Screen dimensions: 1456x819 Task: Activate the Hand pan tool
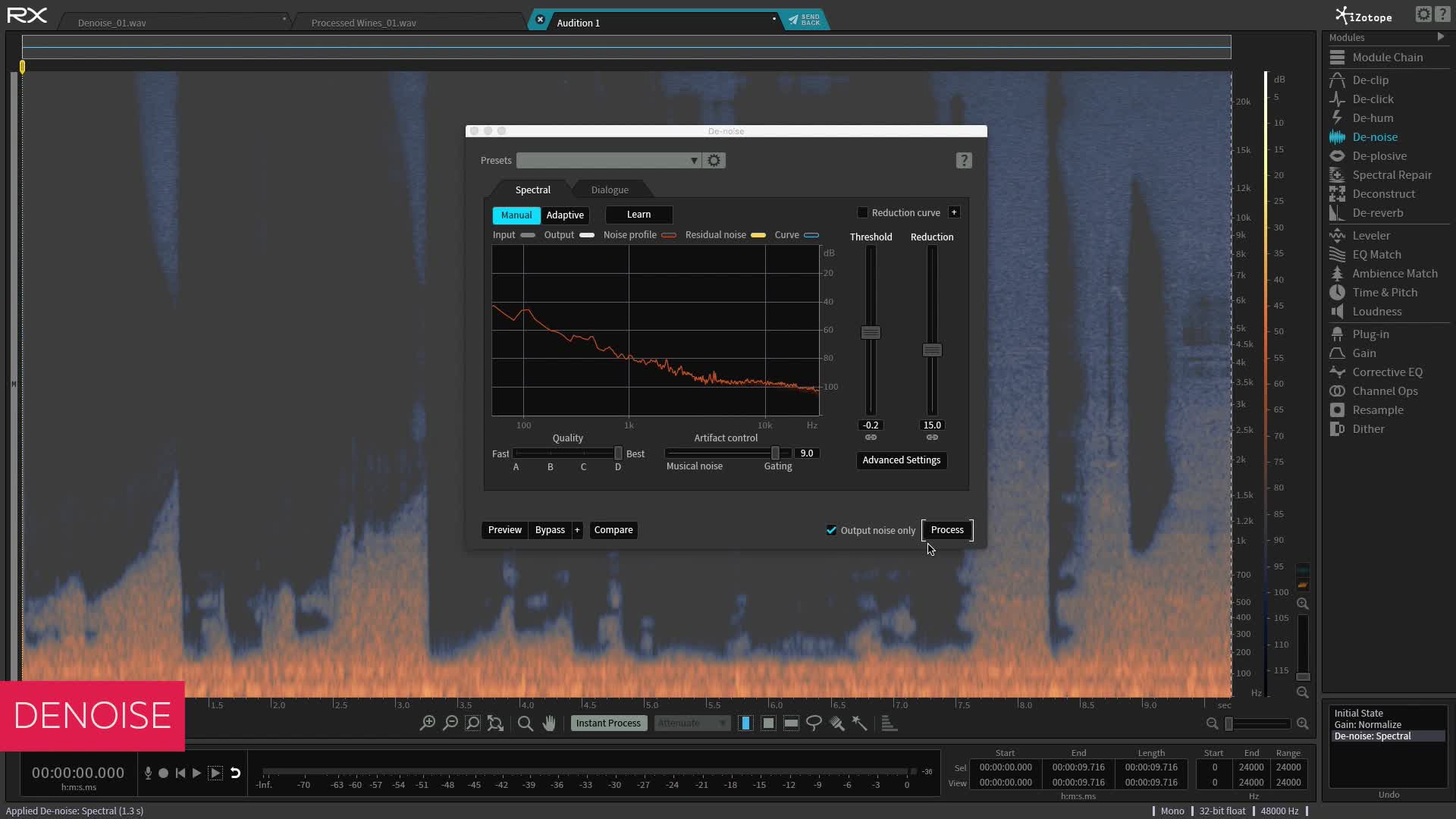point(549,723)
